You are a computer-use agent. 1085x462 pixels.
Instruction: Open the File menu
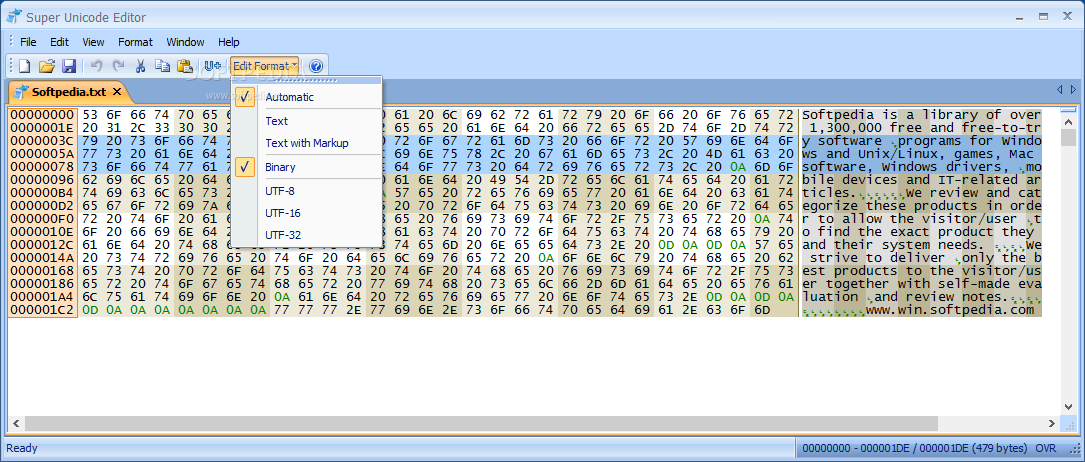[28, 42]
